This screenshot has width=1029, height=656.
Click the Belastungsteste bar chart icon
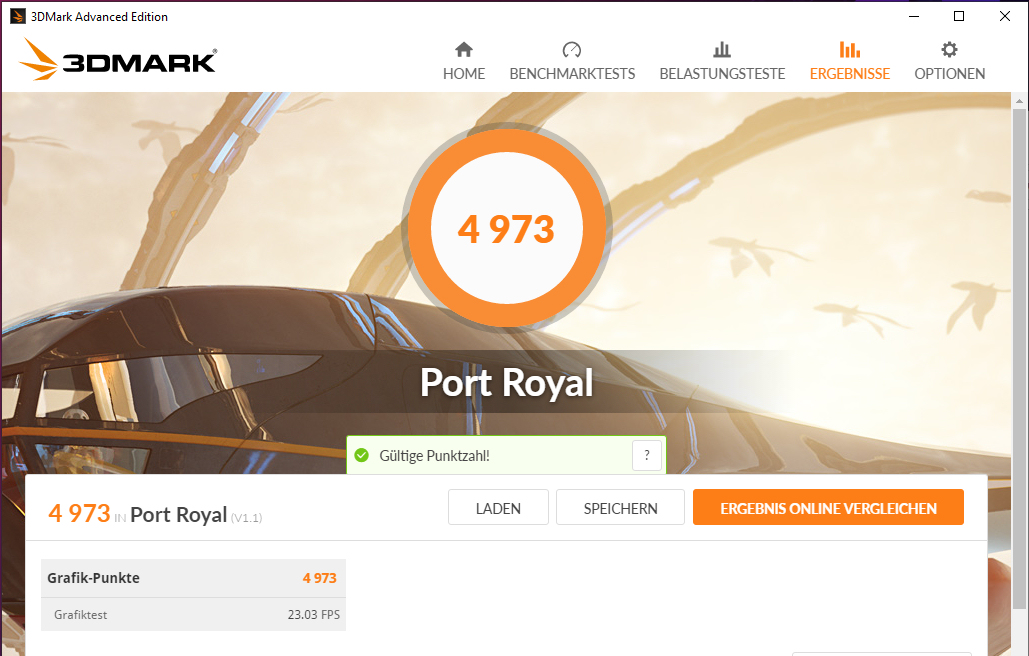[722, 50]
